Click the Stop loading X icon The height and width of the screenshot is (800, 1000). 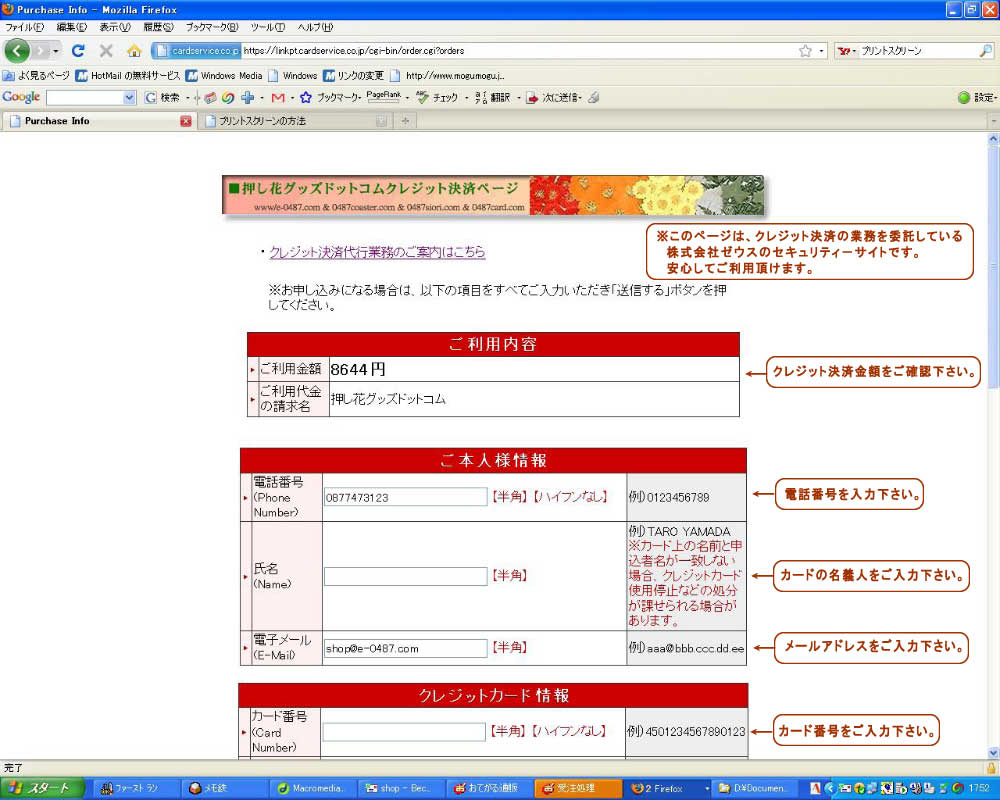coord(106,50)
